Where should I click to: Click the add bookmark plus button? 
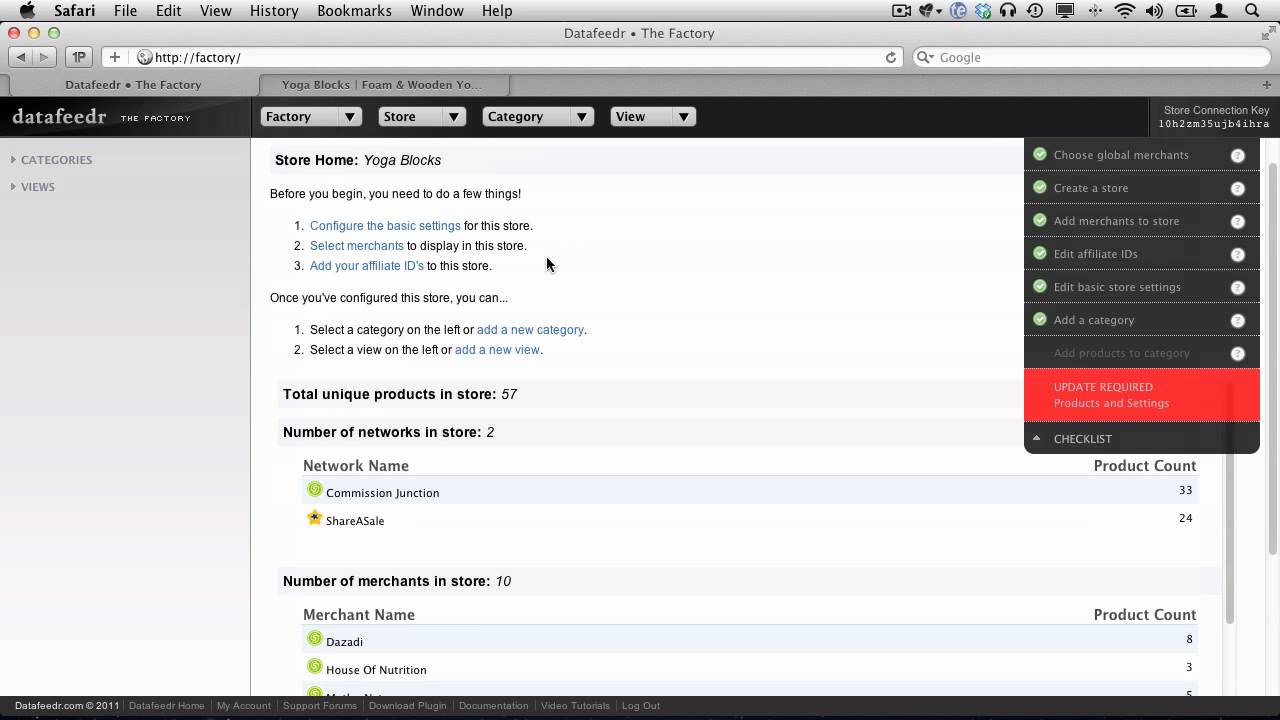pos(114,57)
